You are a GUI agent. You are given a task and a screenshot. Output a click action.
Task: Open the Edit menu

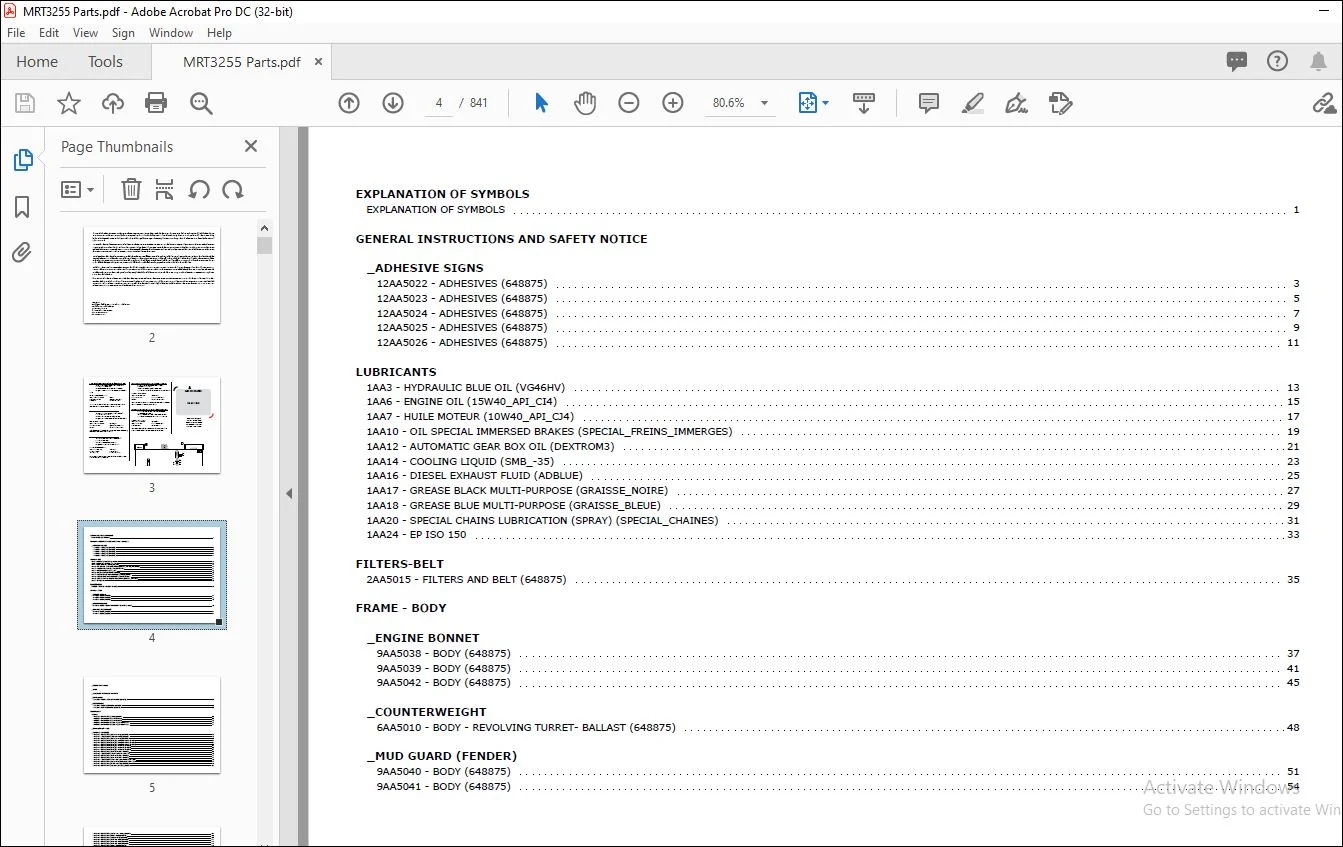49,33
